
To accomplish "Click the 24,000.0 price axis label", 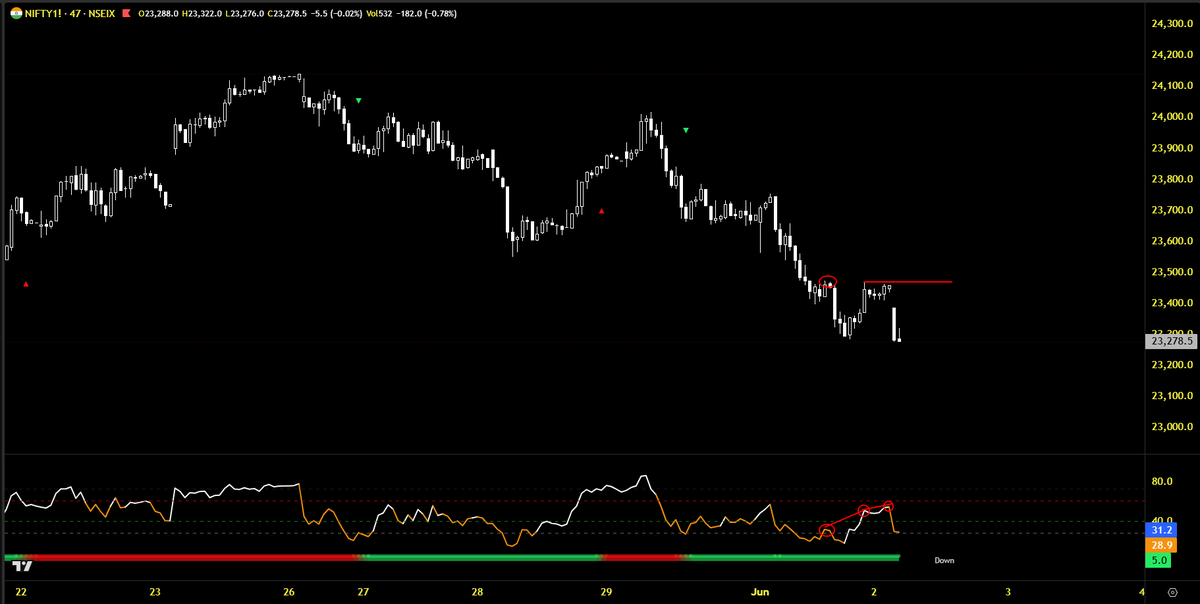I will click(x=1174, y=117).
